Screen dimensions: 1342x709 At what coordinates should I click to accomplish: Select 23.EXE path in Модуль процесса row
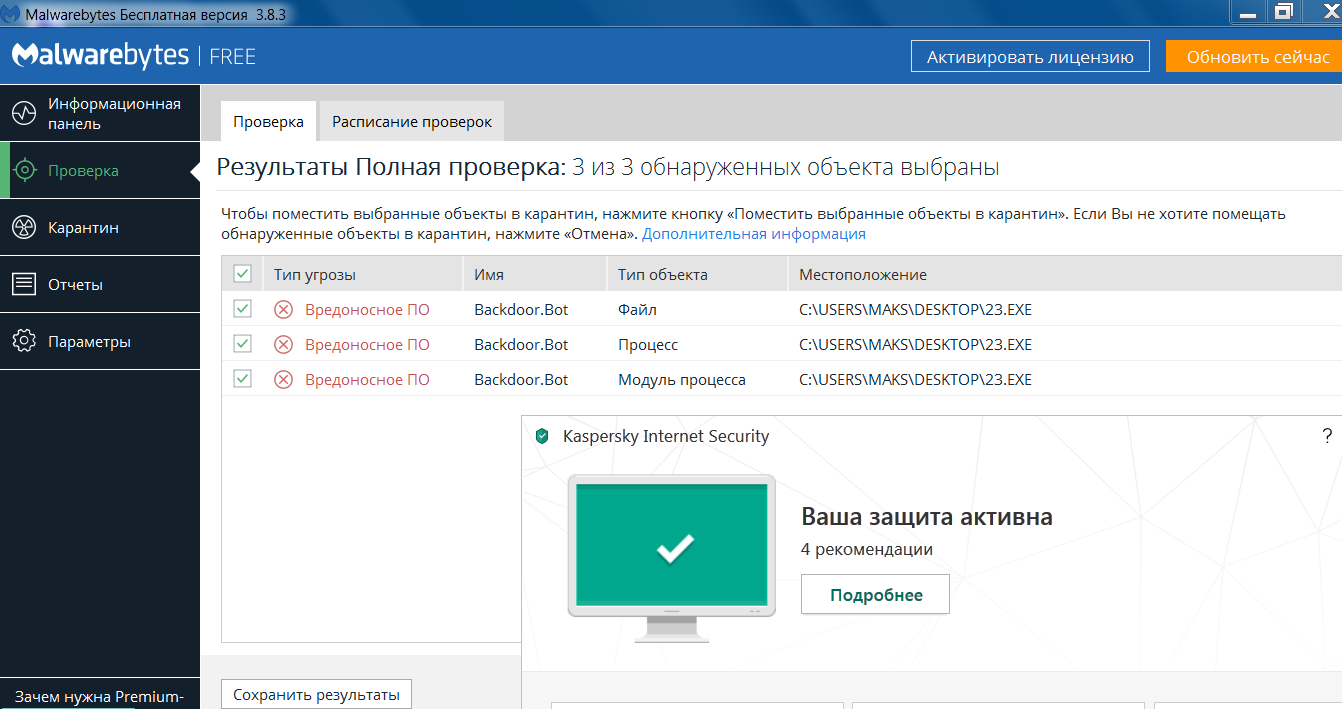click(915, 380)
